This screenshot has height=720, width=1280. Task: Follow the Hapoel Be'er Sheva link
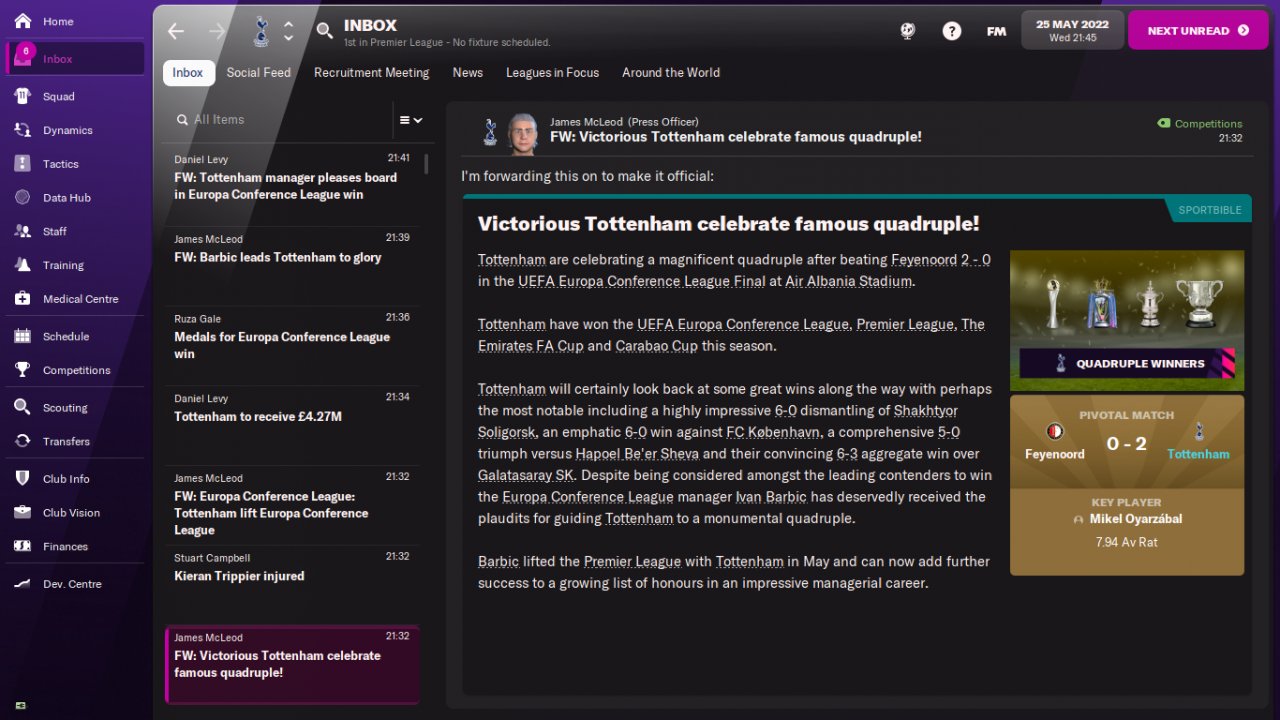[636, 454]
